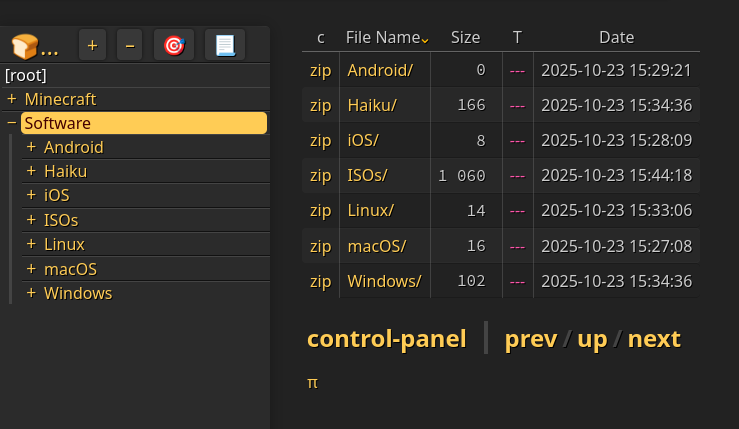Click the plus button in the tree toolbar
This screenshot has height=429, width=739.
(93, 45)
